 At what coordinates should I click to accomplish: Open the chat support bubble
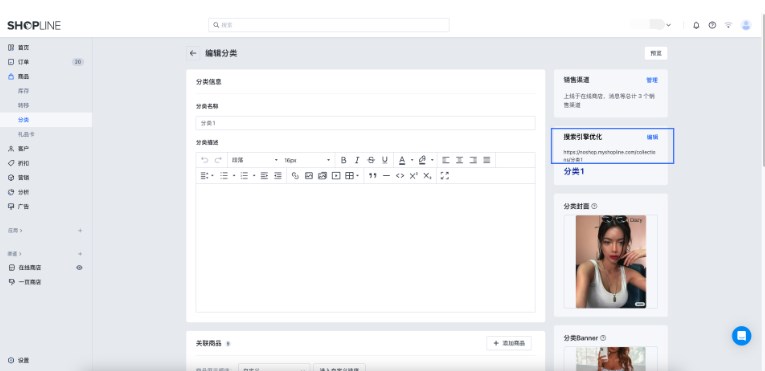(741, 336)
